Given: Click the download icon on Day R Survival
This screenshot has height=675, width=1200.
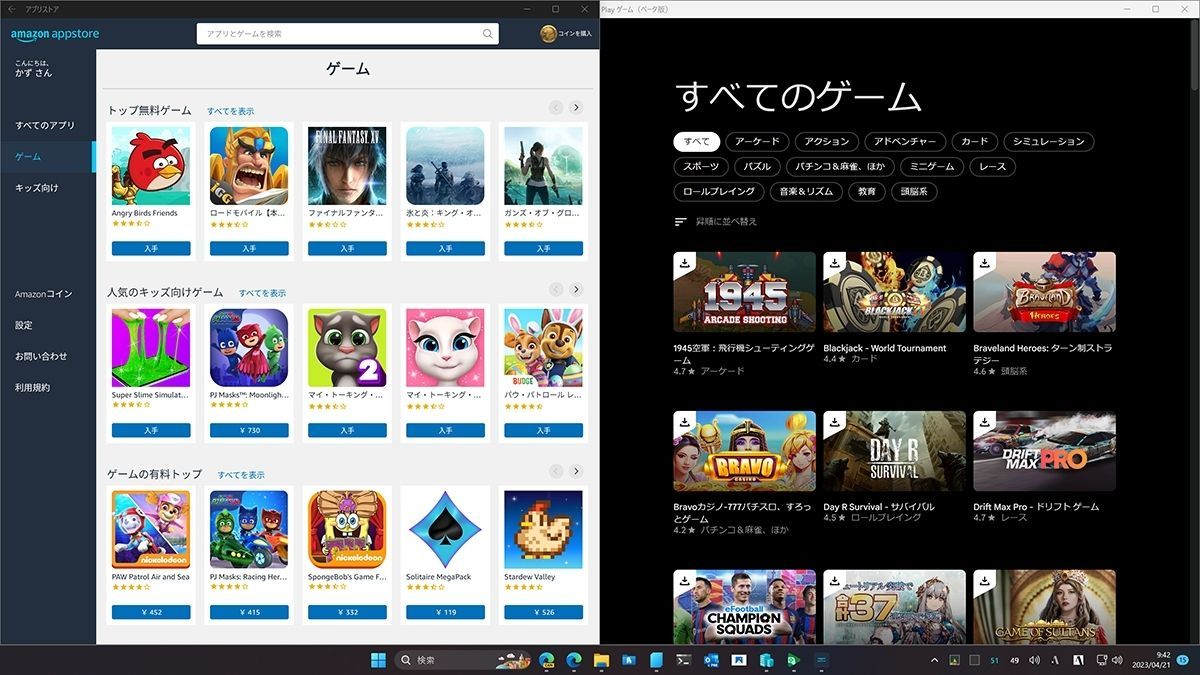Looking at the screenshot, I should [834, 422].
